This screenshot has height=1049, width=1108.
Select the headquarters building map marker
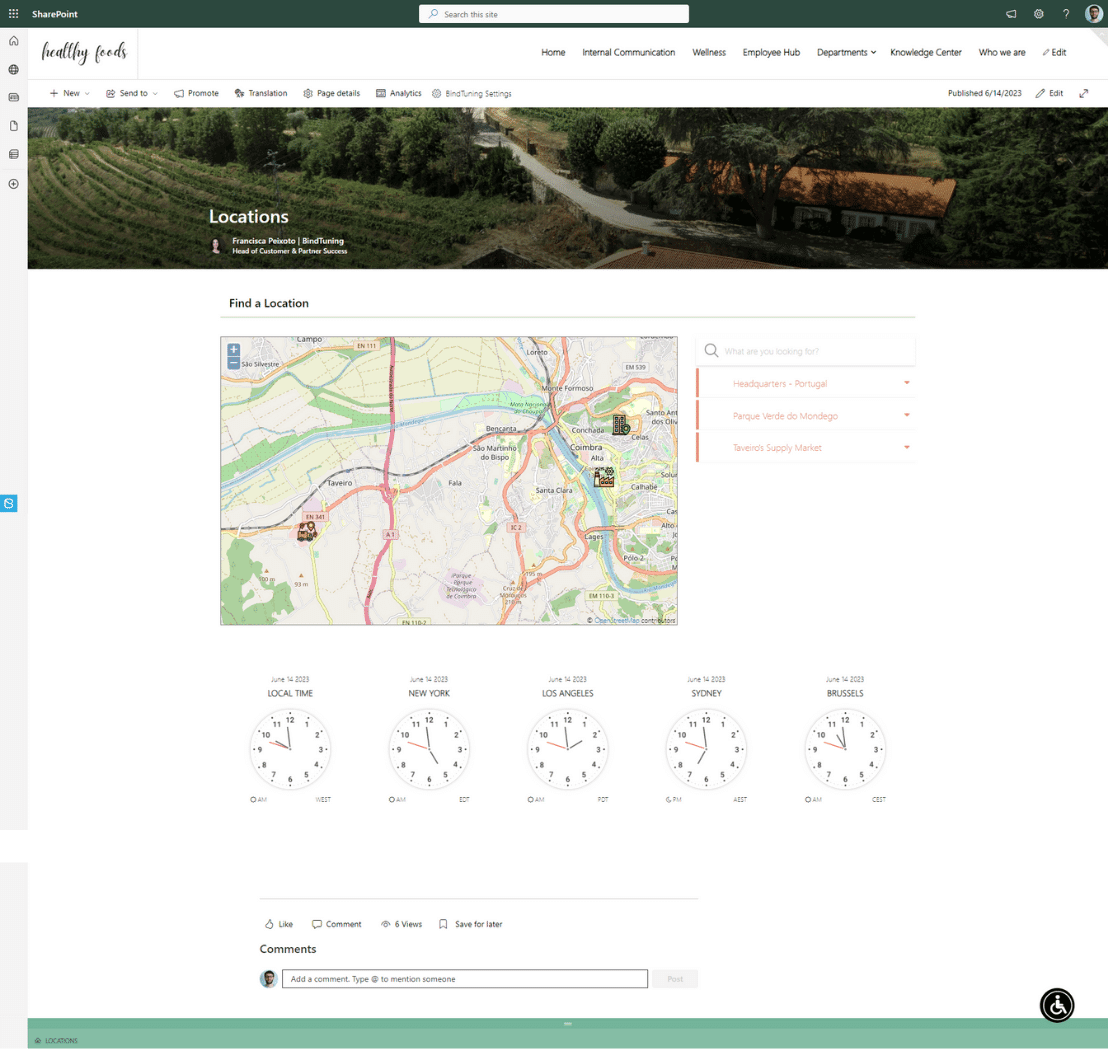click(x=620, y=425)
